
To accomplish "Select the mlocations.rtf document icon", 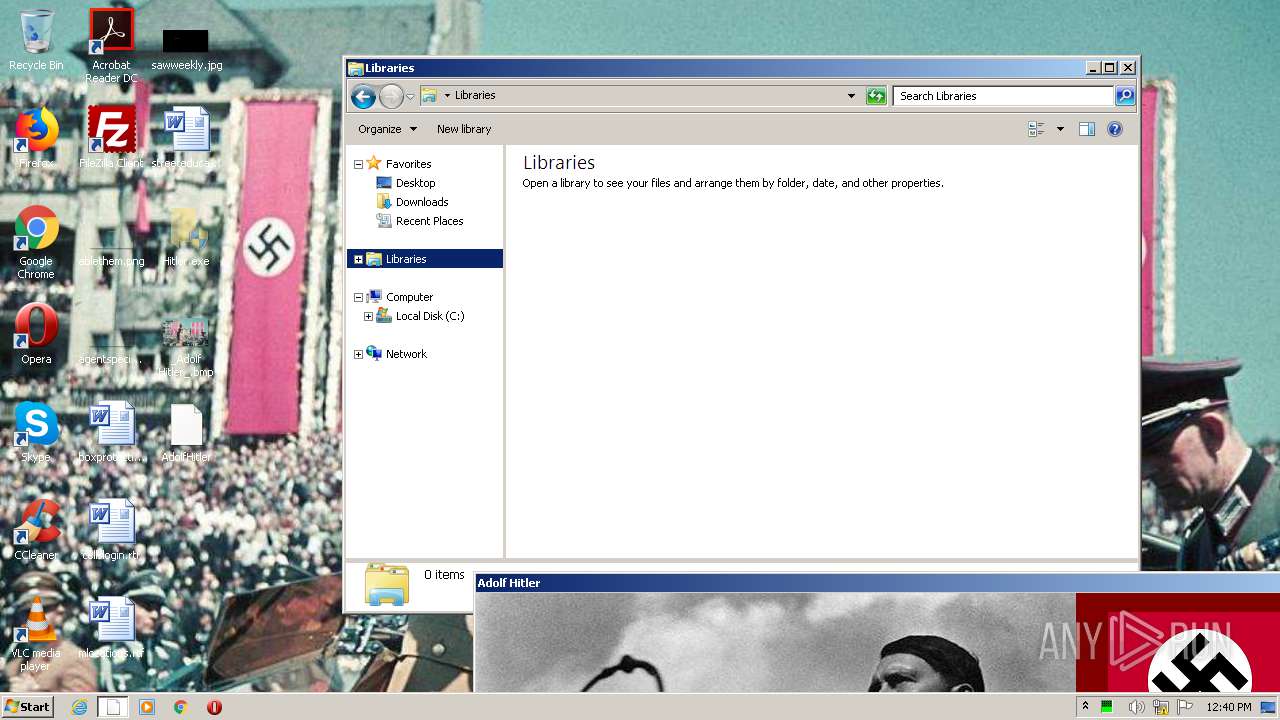I will click(x=111, y=628).
